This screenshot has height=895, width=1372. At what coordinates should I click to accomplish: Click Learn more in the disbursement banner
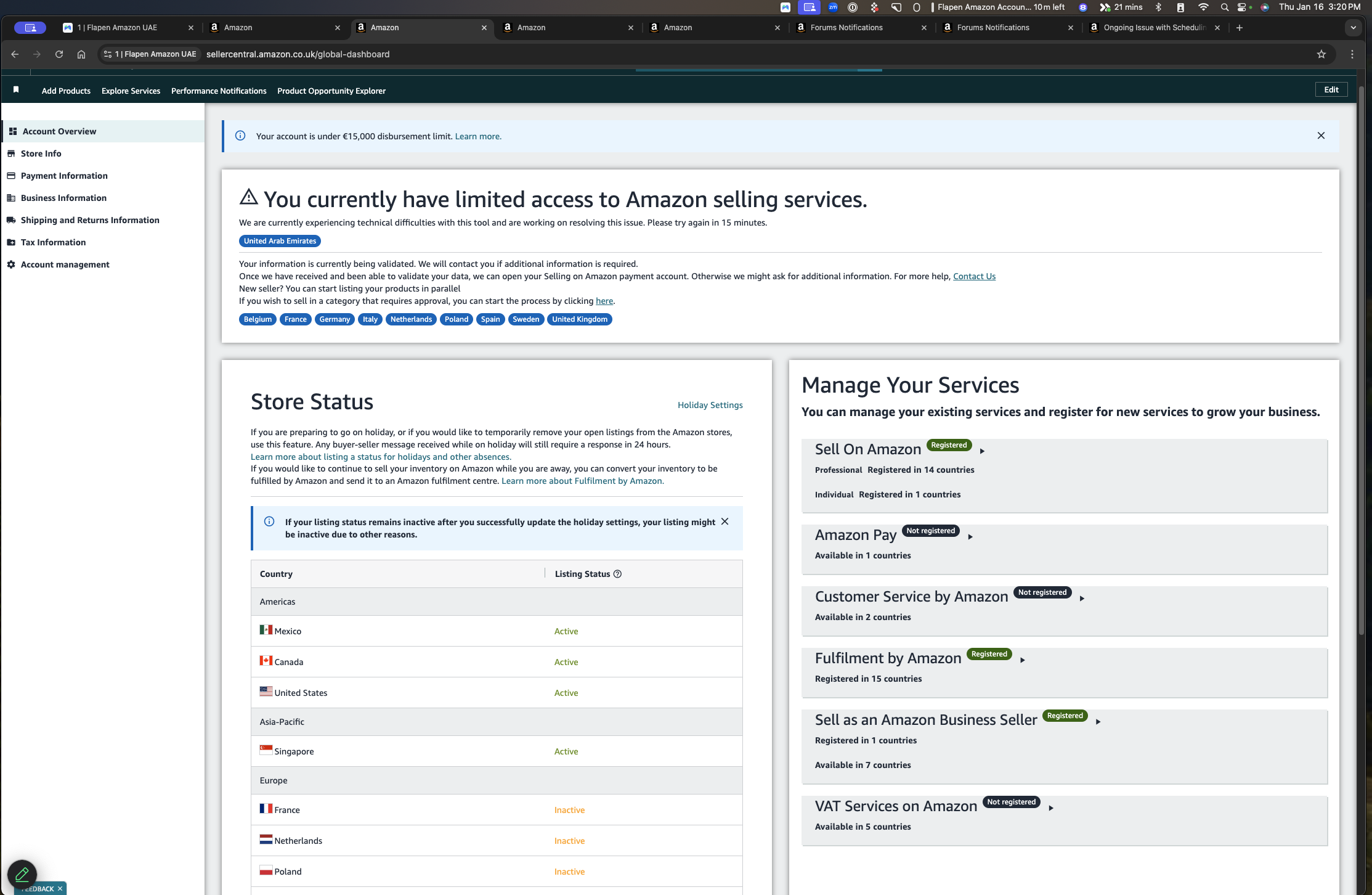click(478, 136)
